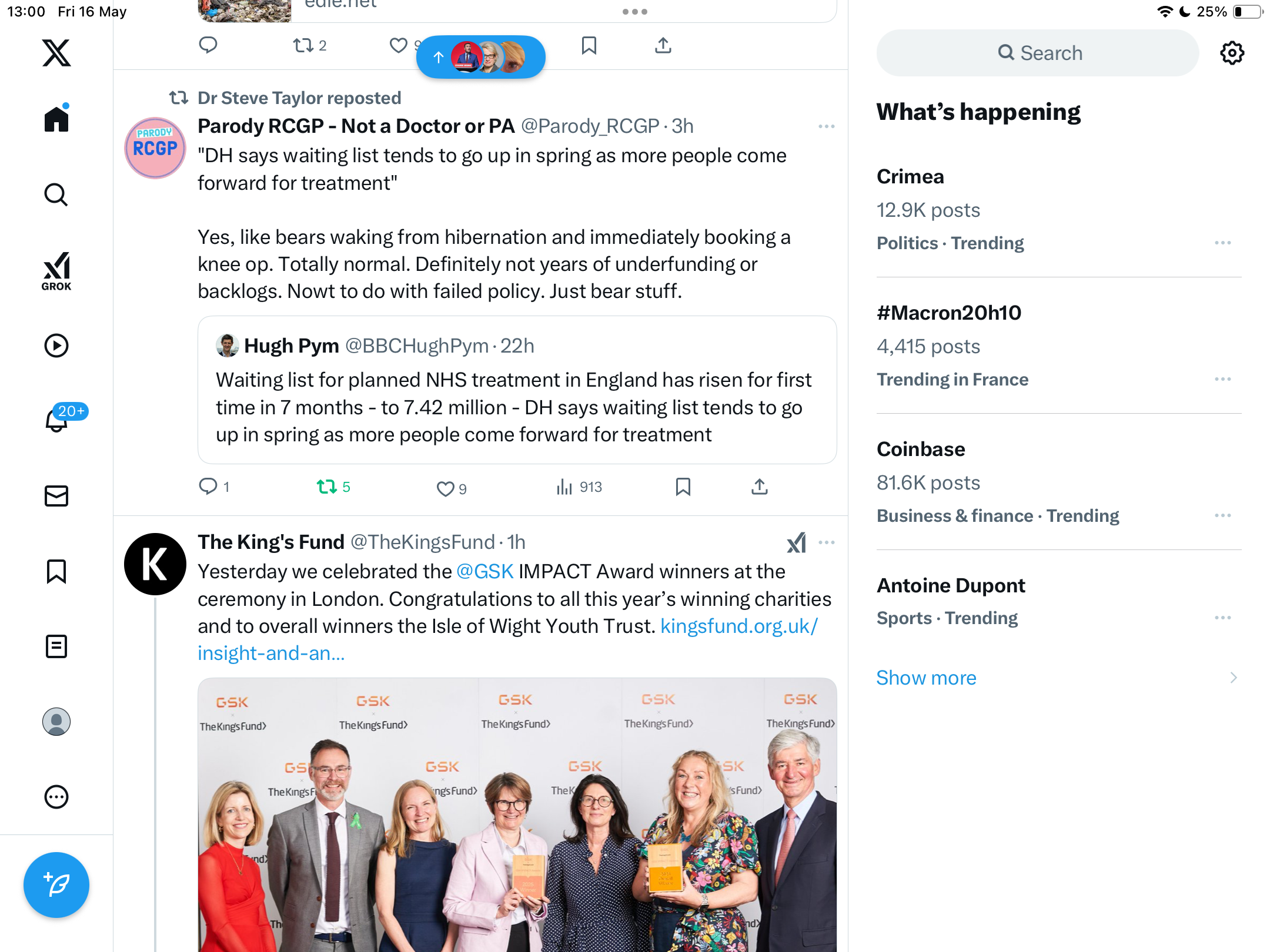
Task: Go to the Home tab
Action: (x=56, y=118)
